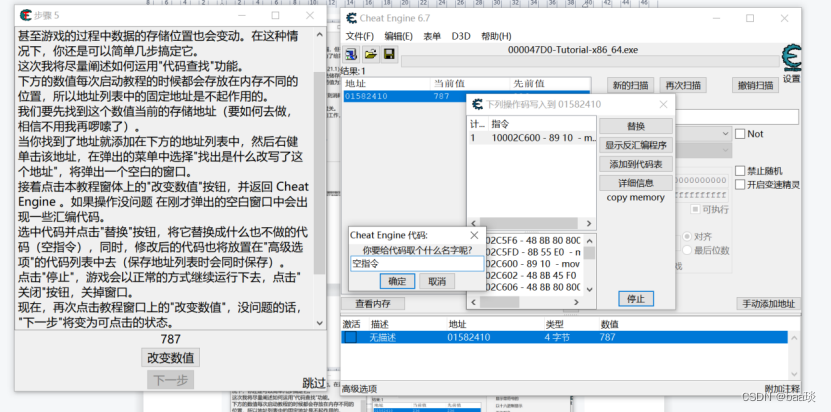Click the 新的扫描 button
Screen dimensions: 831x412
tap(630, 85)
